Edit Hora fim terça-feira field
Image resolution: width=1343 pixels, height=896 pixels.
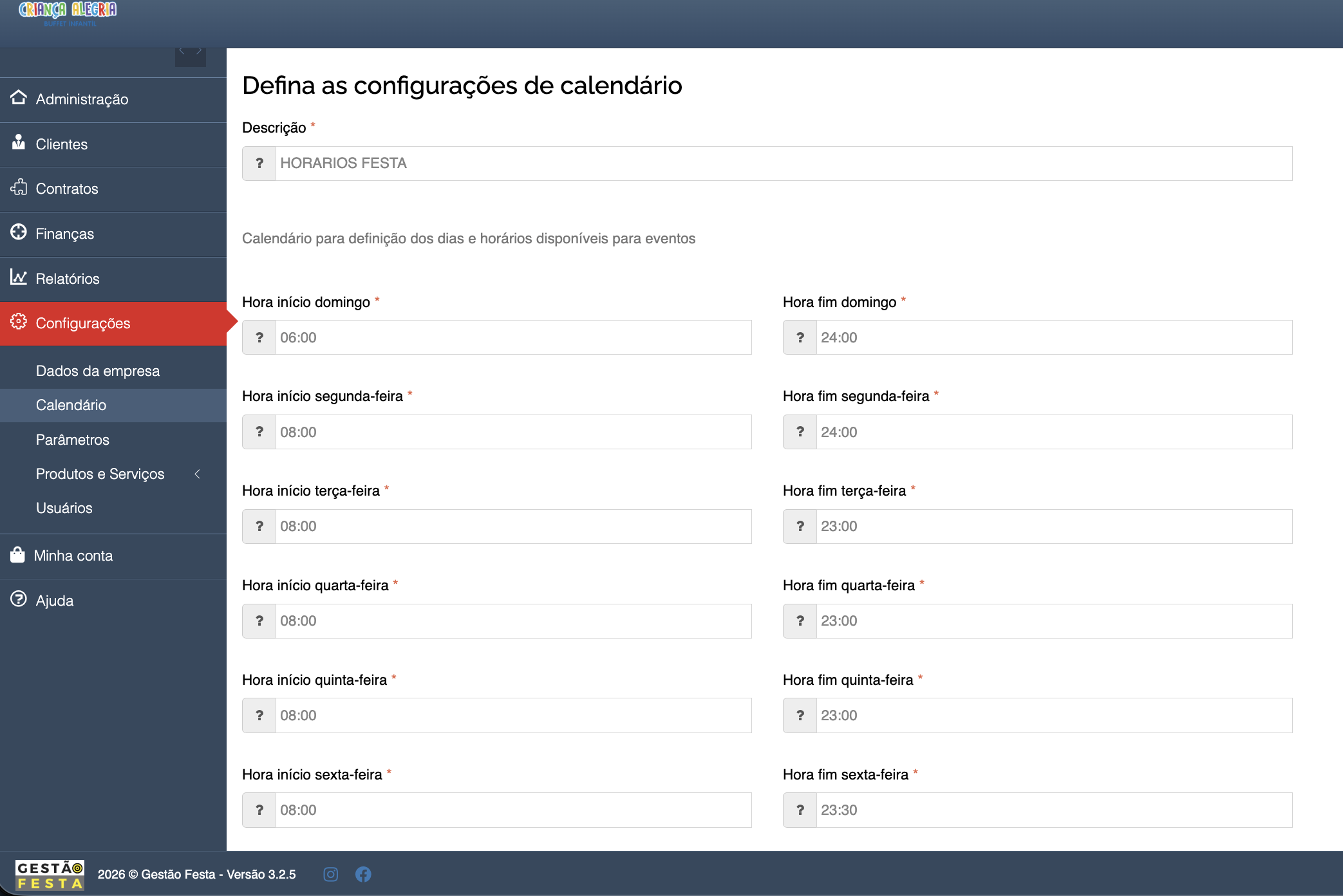1054,527
